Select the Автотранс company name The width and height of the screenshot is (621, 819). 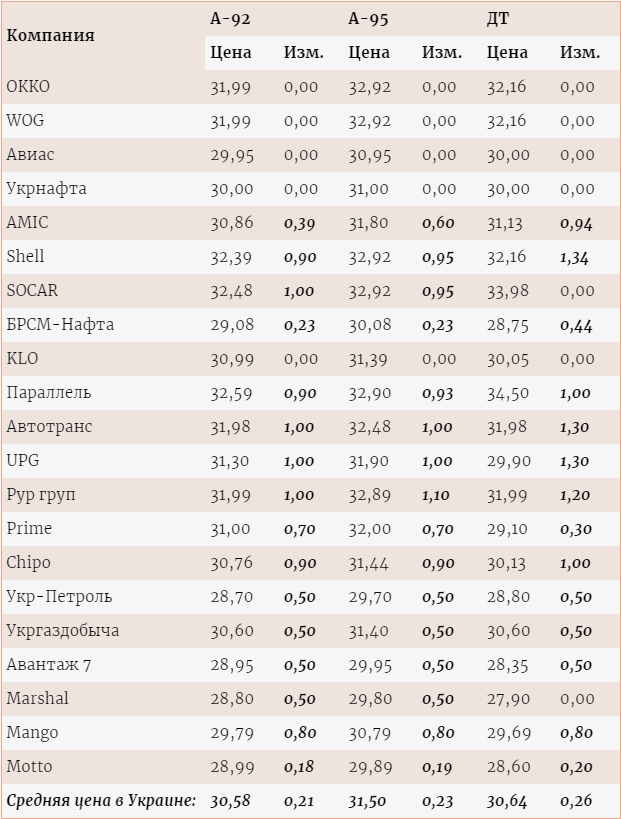(49, 427)
